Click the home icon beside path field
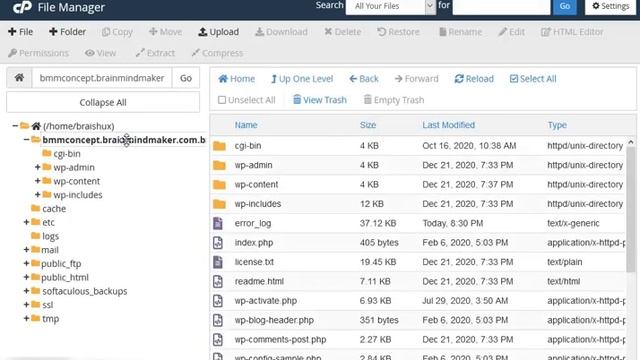Image resolution: width=640 pixels, height=360 pixels. point(19,78)
